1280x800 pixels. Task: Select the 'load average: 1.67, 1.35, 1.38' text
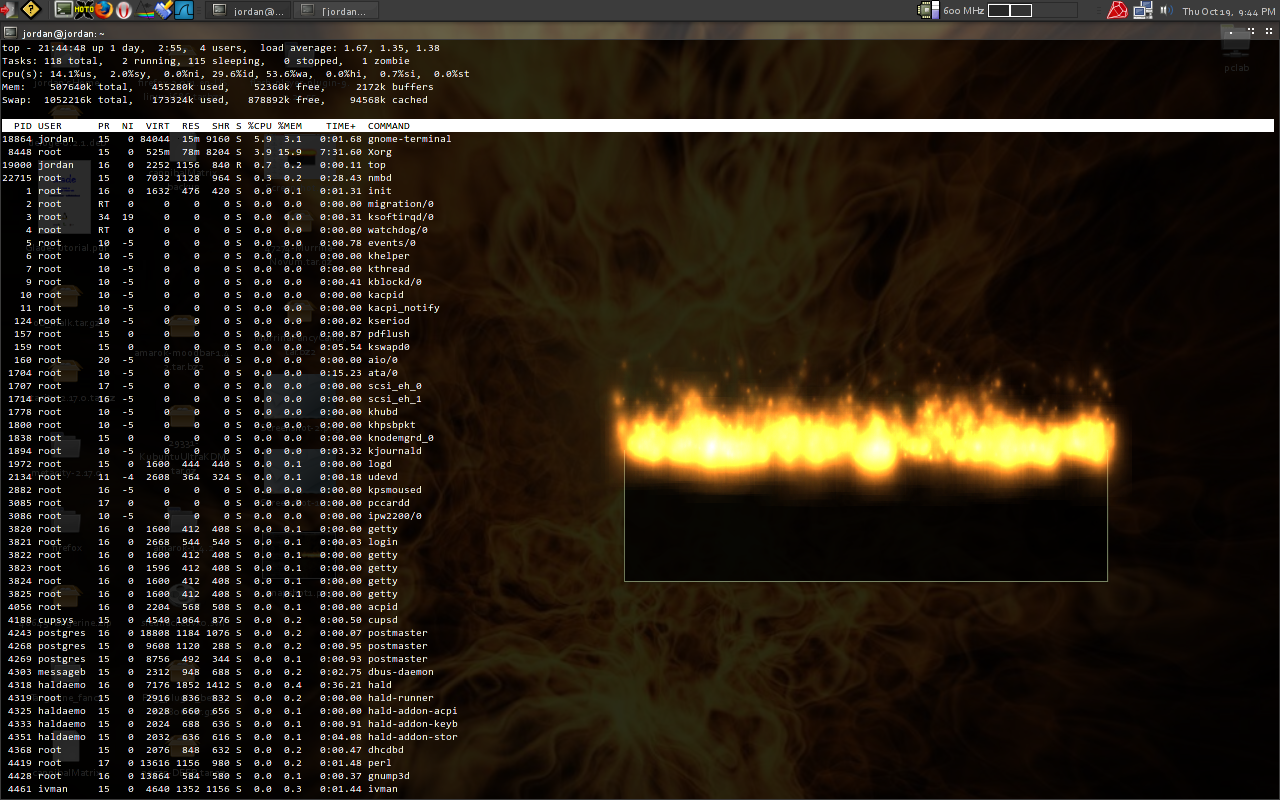[x=350, y=48]
